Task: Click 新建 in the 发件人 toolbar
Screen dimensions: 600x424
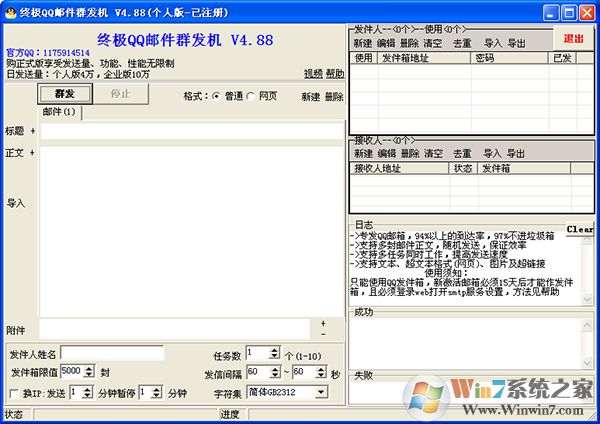Action: click(362, 43)
